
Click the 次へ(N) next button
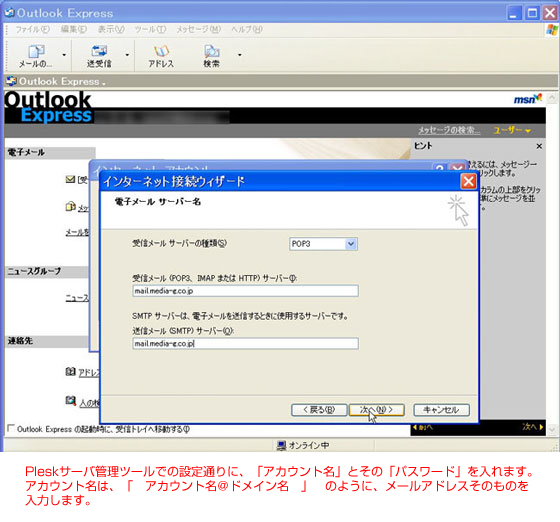tap(376, 410)
